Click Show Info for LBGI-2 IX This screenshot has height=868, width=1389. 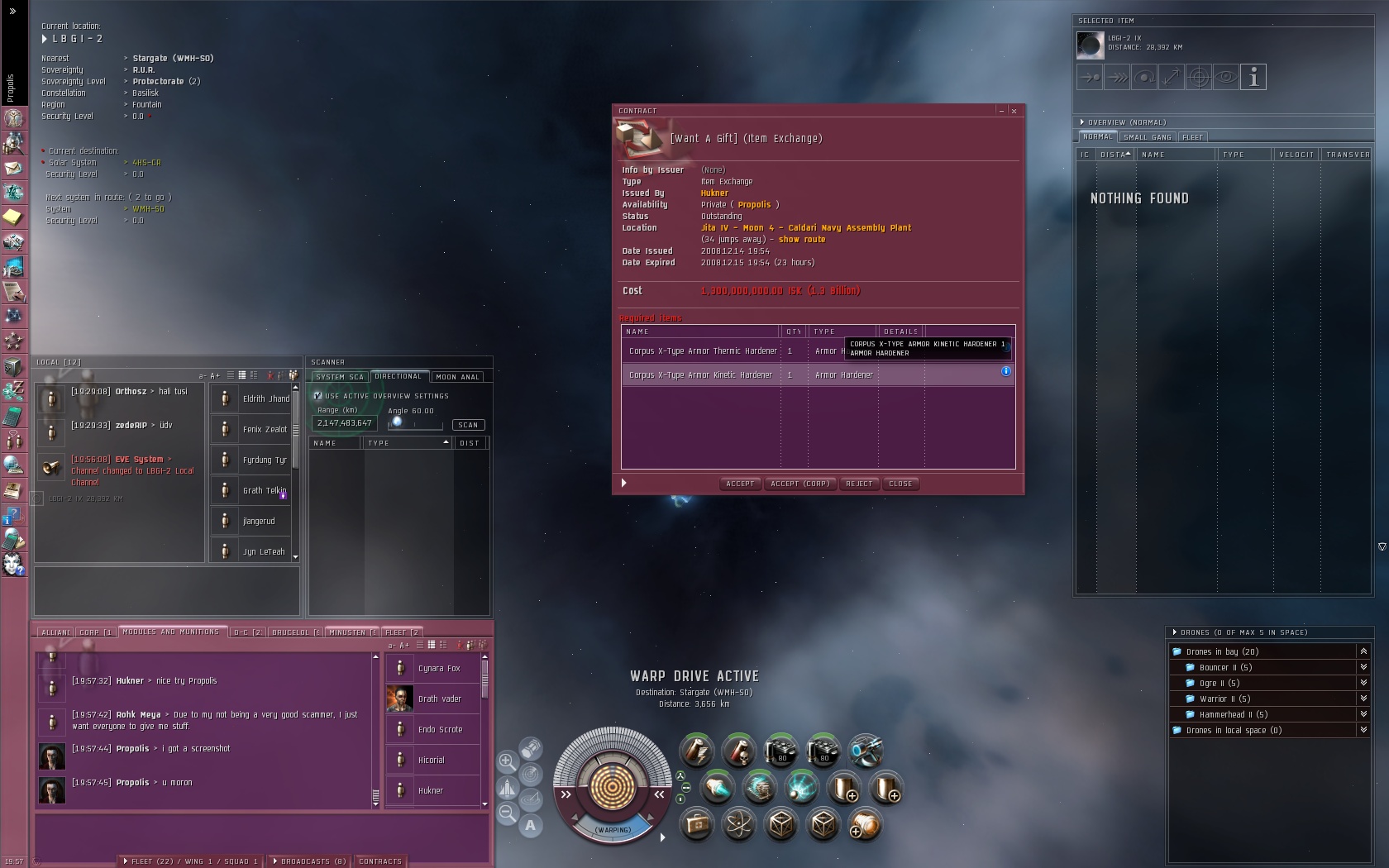click(1253, 78)
